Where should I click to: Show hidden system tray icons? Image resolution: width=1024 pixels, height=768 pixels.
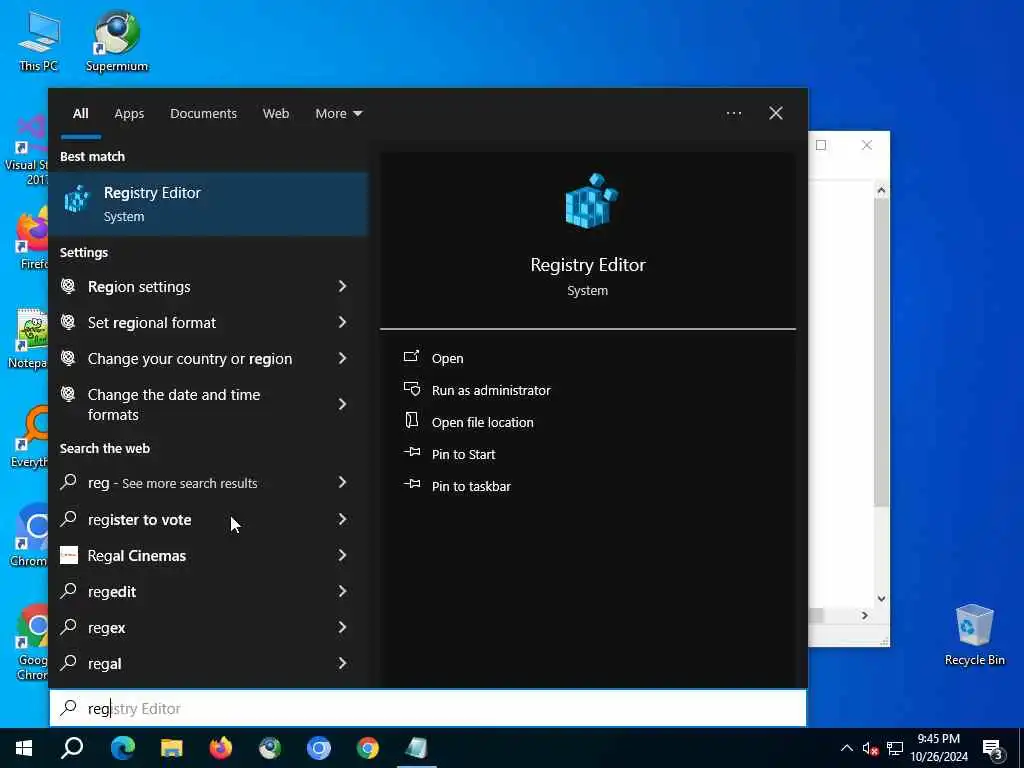point(846,748)
